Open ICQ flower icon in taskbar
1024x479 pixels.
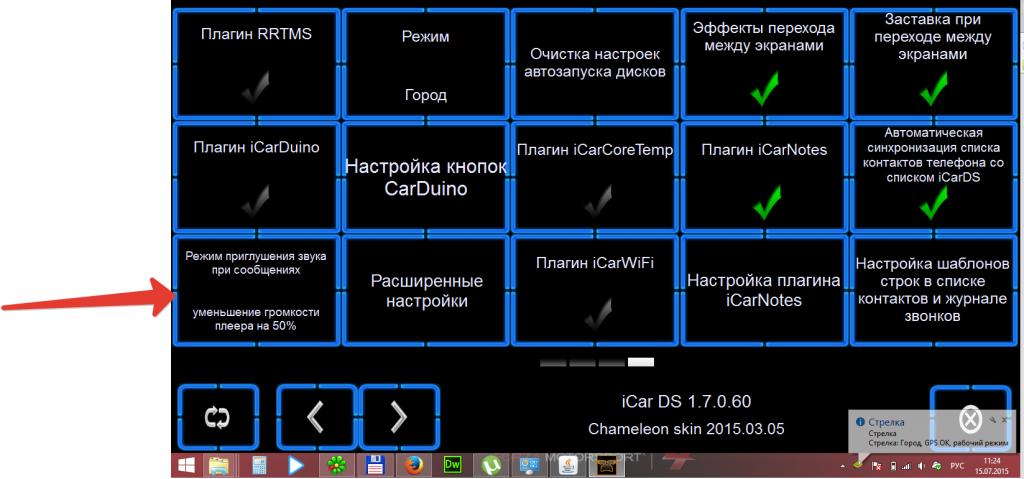pyautogui.click(x=334, y=465)
